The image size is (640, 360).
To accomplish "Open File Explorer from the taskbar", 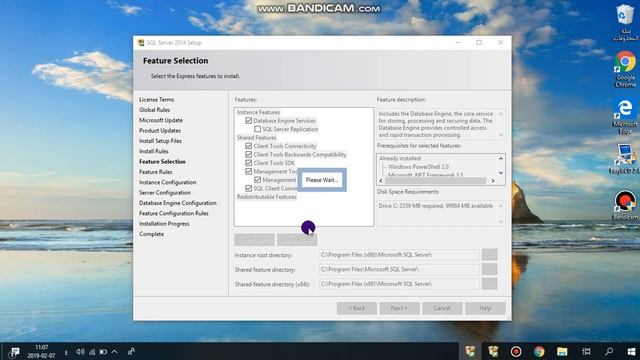I will 562,351.
